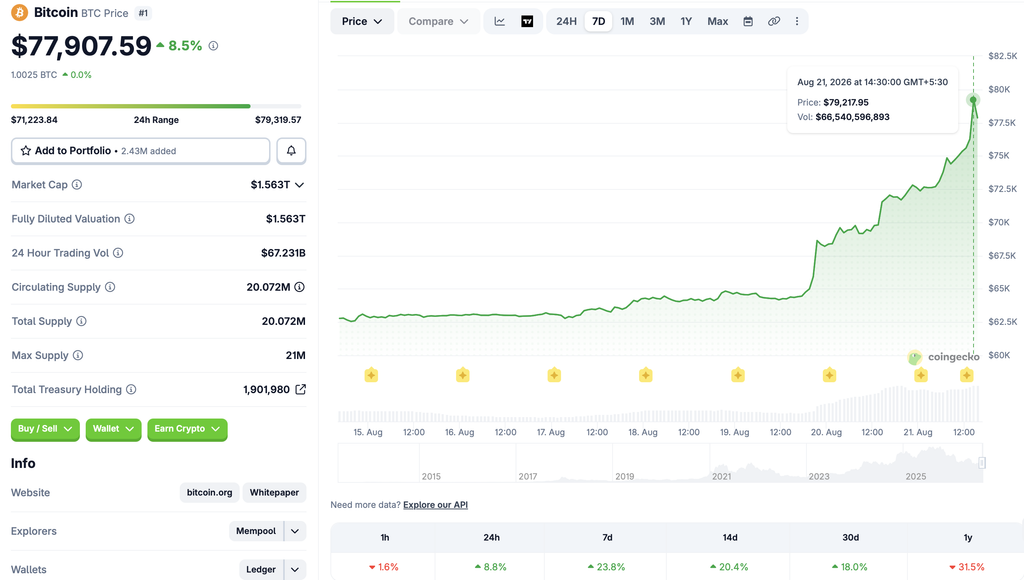Click the right handle of chart range navigator
Screen dimensions: 1024x580
pos(982,463)
